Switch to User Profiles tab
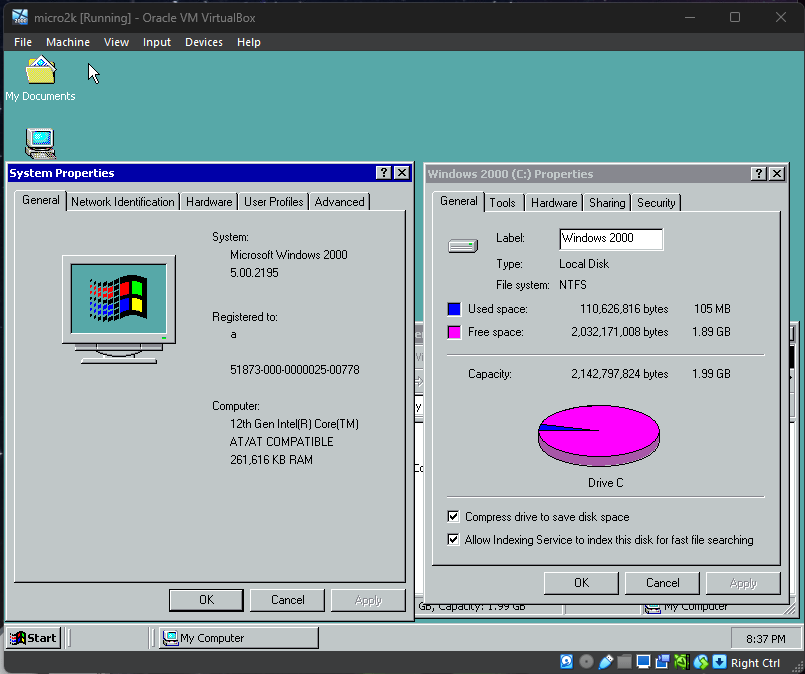 coord(274,202)
